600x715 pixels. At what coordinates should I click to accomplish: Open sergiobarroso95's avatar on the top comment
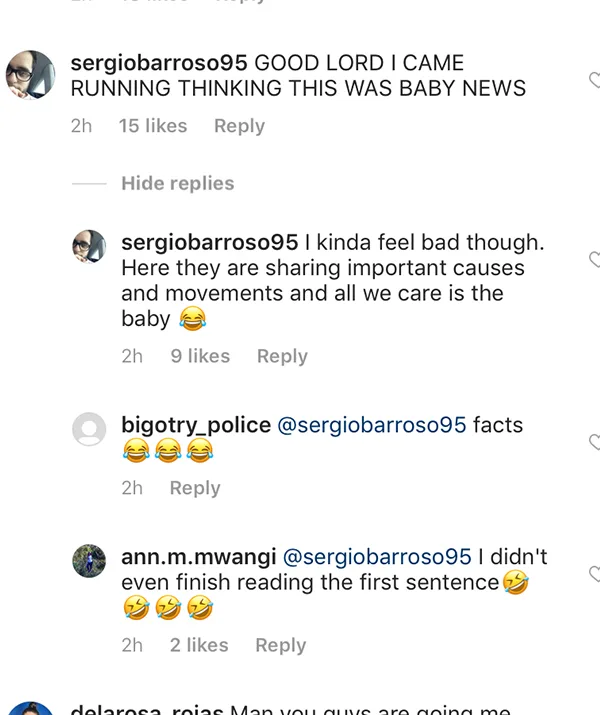pos(30,75)
